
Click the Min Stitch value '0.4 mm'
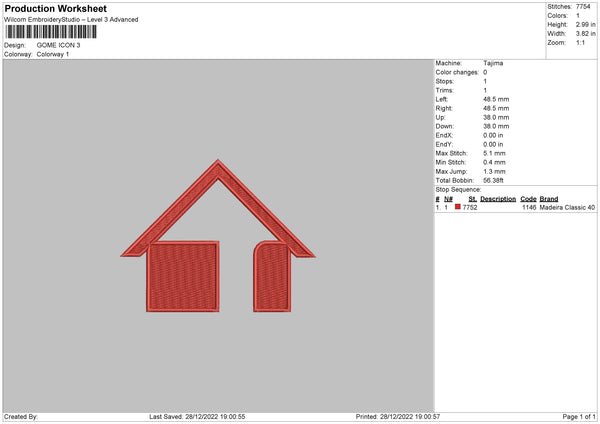pos(494,163)
